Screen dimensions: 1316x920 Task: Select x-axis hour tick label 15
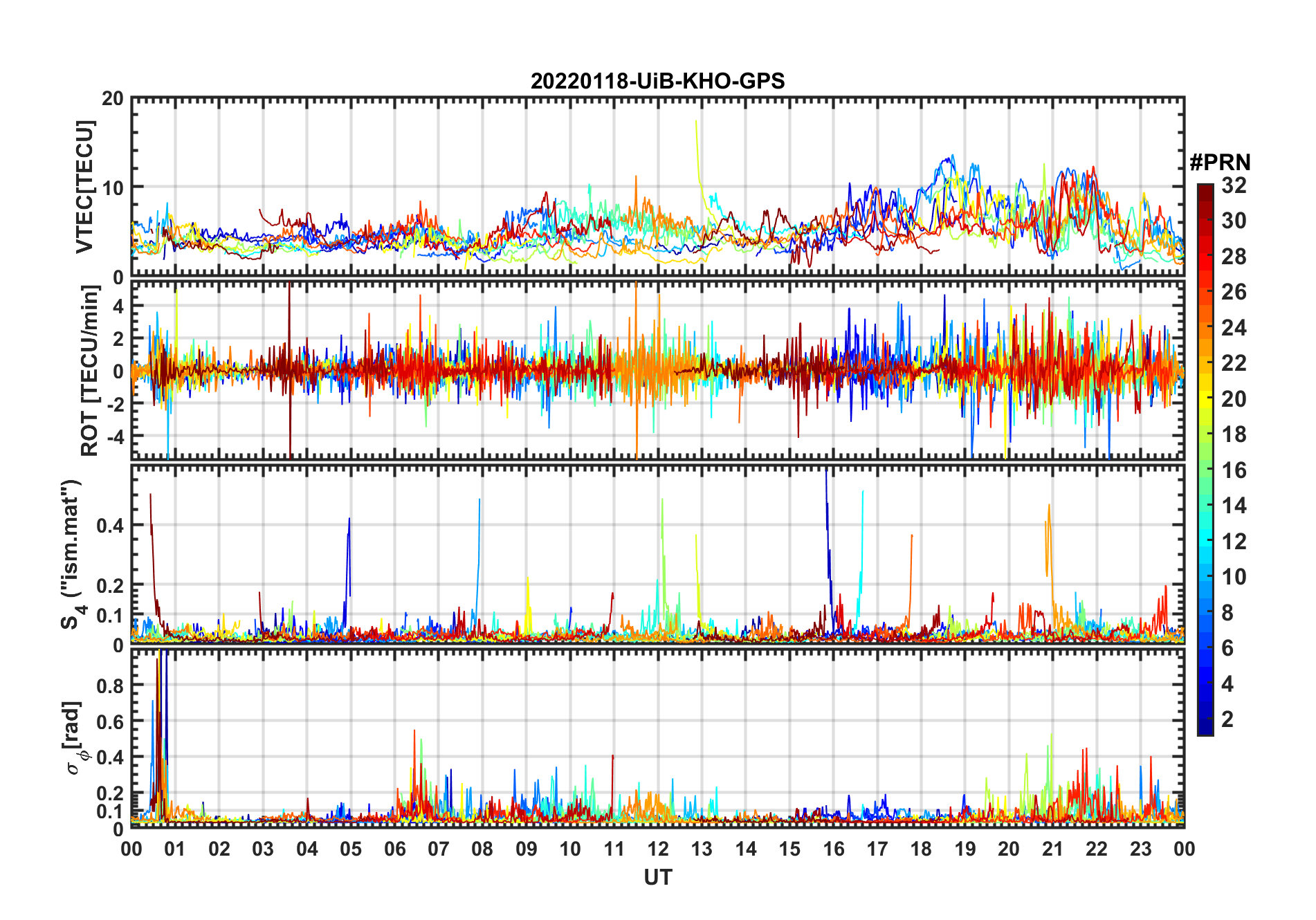(x=789, y=849)
